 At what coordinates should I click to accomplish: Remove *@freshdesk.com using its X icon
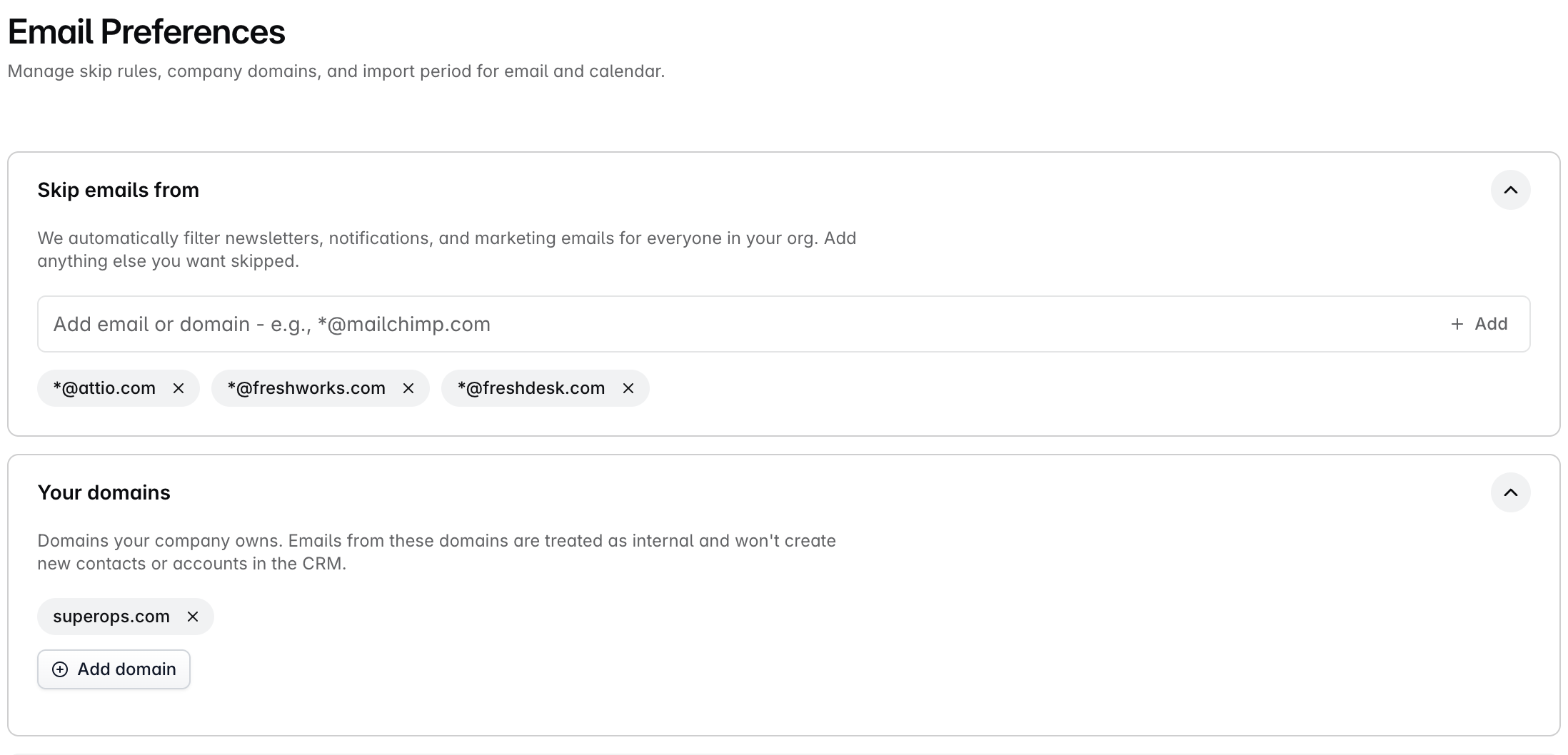[628, 388]
